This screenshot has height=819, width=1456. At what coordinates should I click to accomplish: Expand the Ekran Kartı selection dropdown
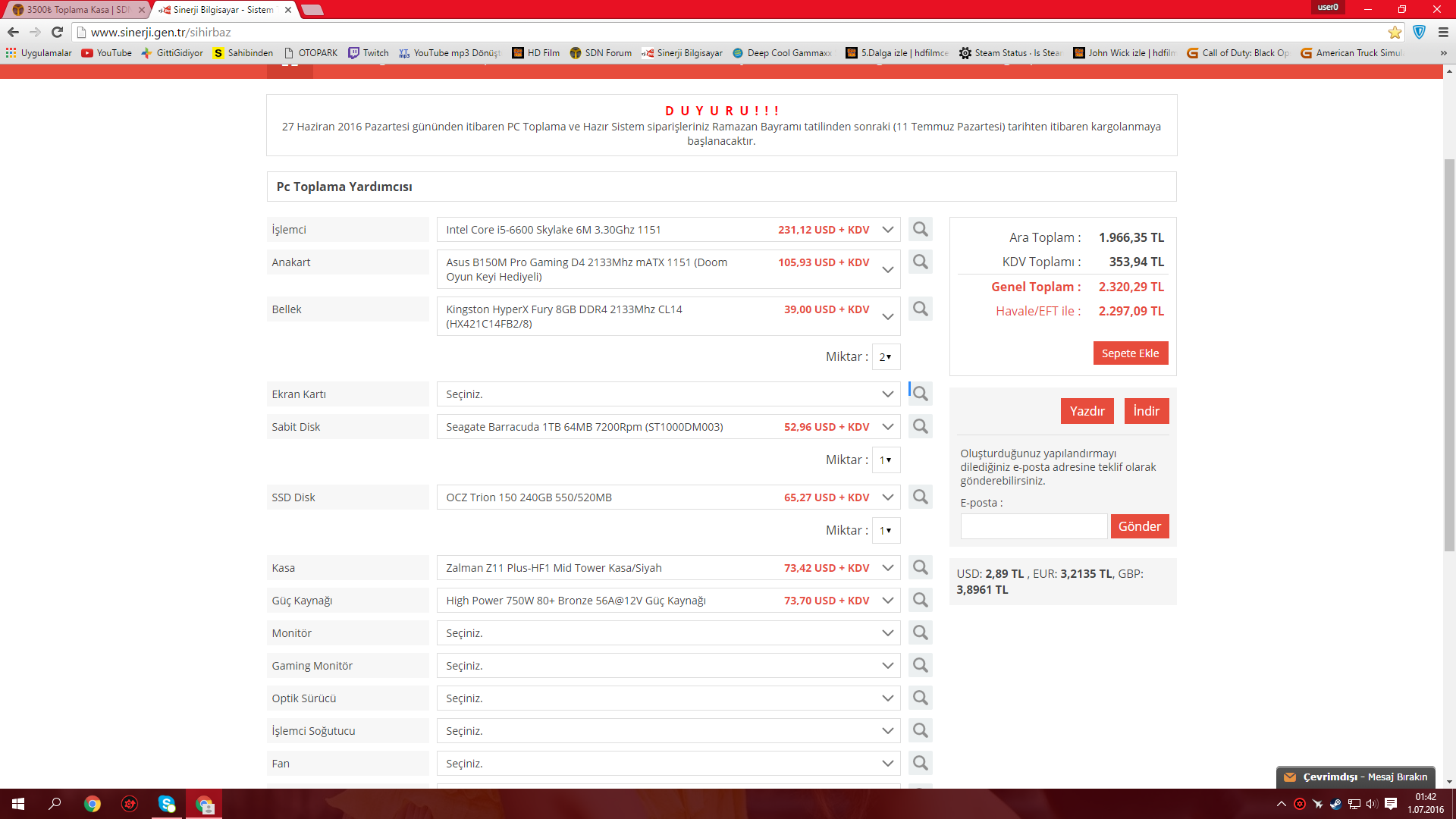667,394
